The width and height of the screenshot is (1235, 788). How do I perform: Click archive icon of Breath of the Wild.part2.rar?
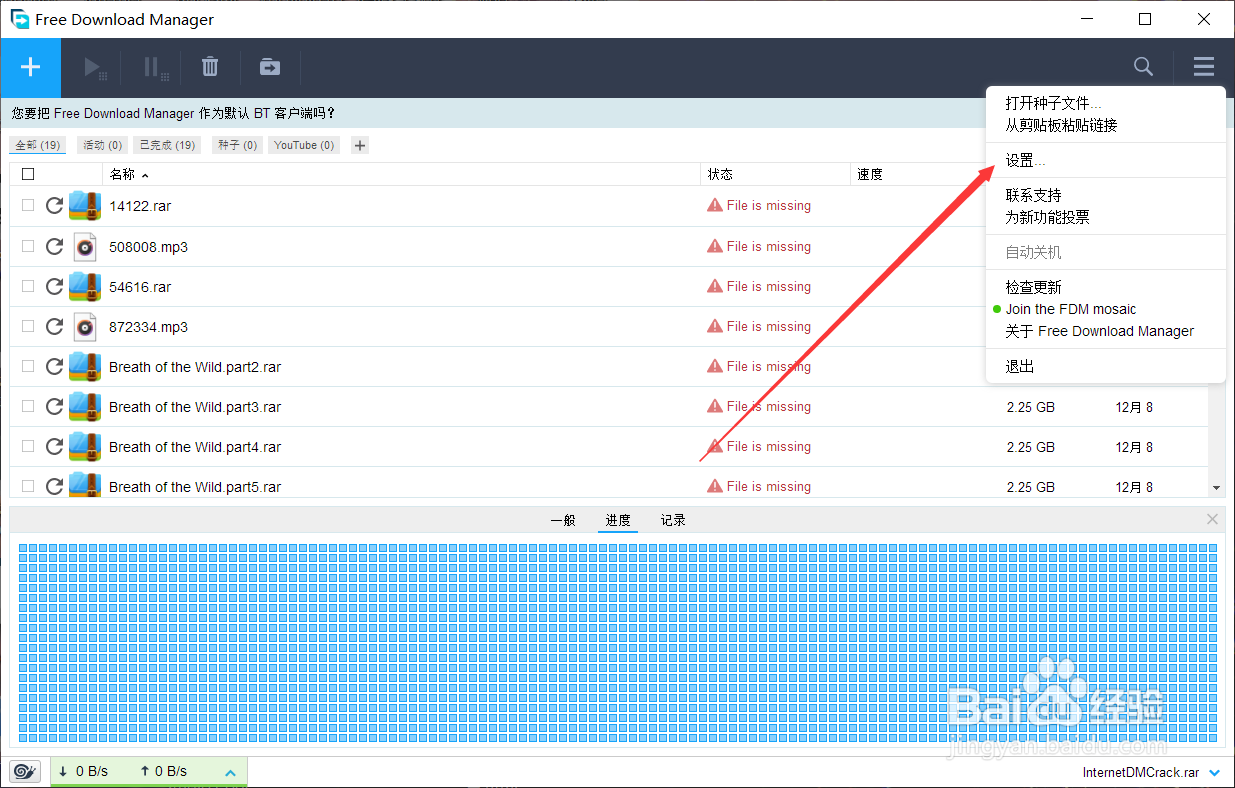pos(85,366)
